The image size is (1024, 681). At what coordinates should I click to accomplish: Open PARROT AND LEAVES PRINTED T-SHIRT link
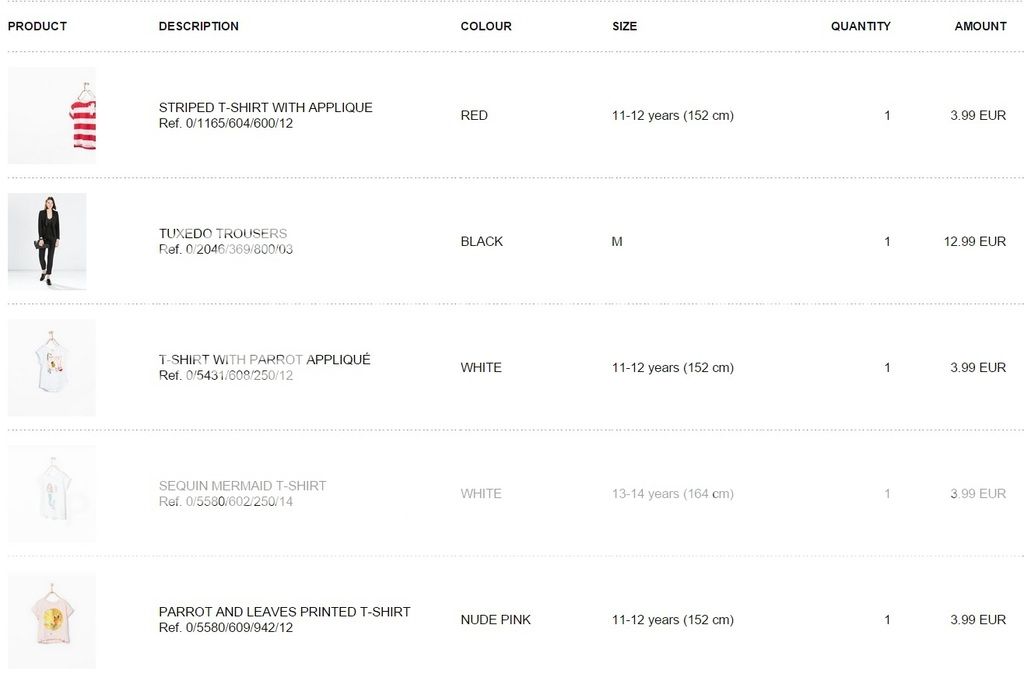coord(284,612)
